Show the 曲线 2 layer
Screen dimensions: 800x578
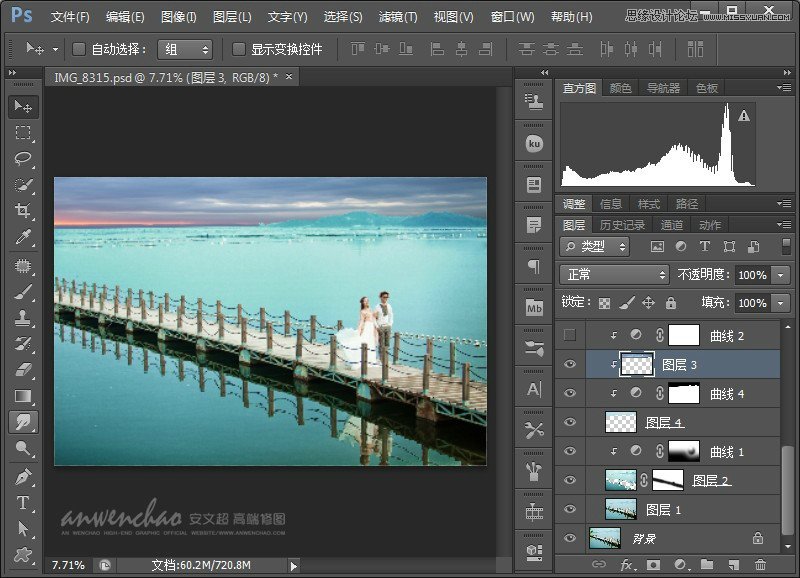point(570,335)
